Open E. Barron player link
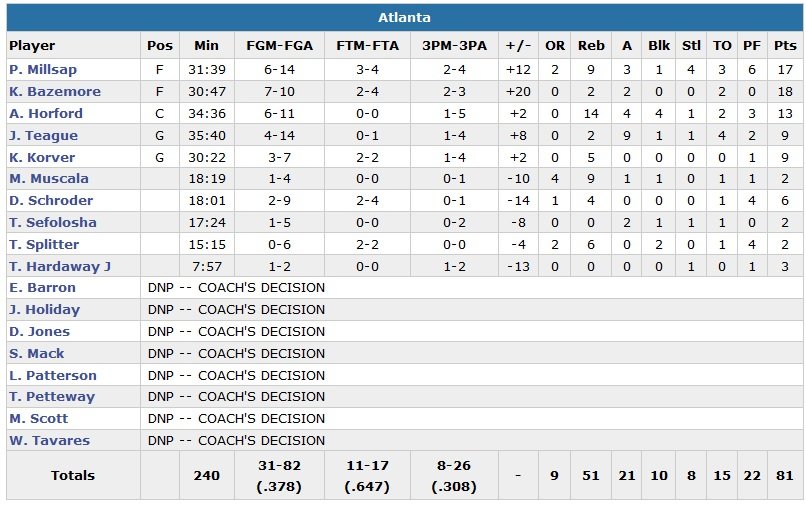Viewport: 806px width, 506px height. (42, 288)
